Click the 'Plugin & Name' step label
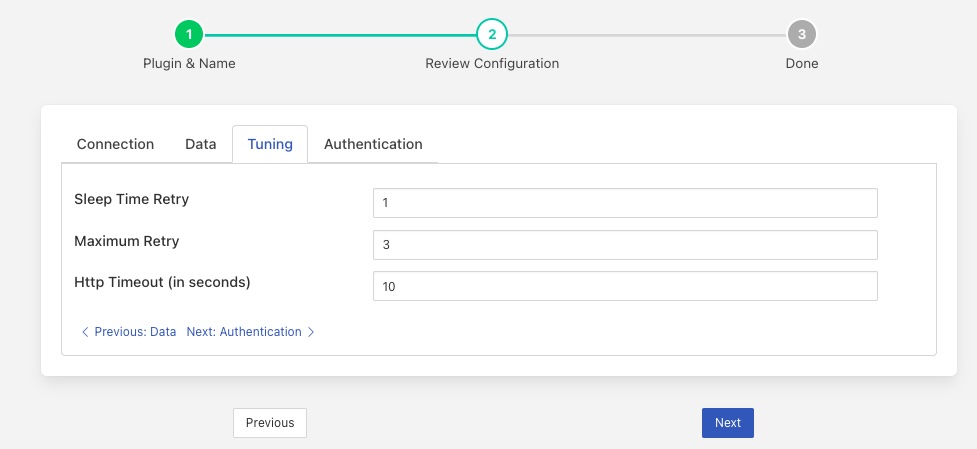The image size is (977, 449). point(189,63)
